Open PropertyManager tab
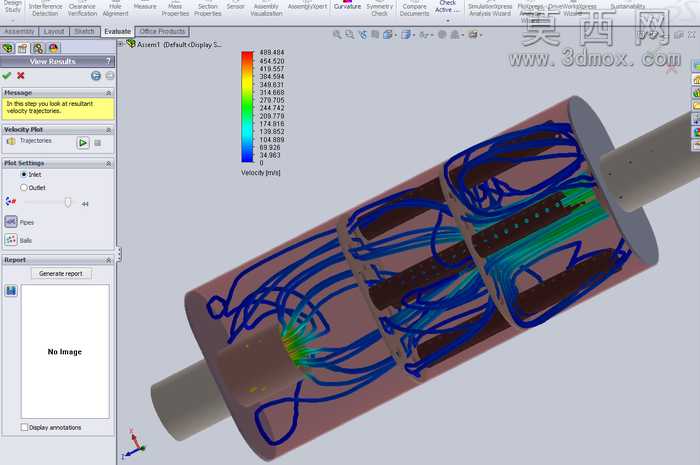Screen dimensions: 700x465 23,48
